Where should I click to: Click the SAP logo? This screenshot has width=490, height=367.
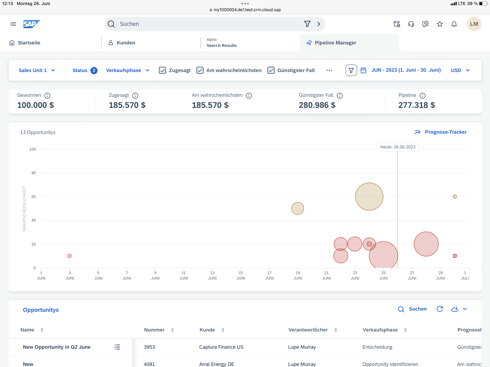(31, 24)
